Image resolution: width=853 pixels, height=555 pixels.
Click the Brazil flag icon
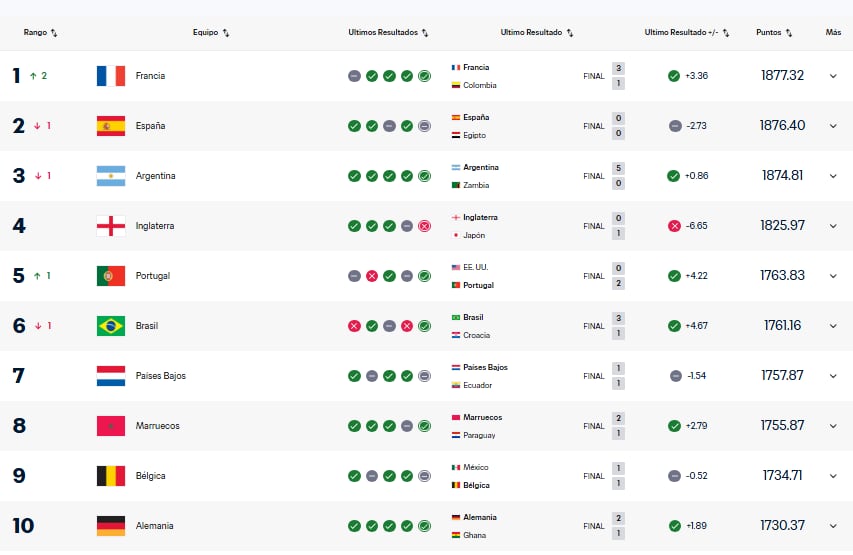pyautogui.click(x=110, y=326)
